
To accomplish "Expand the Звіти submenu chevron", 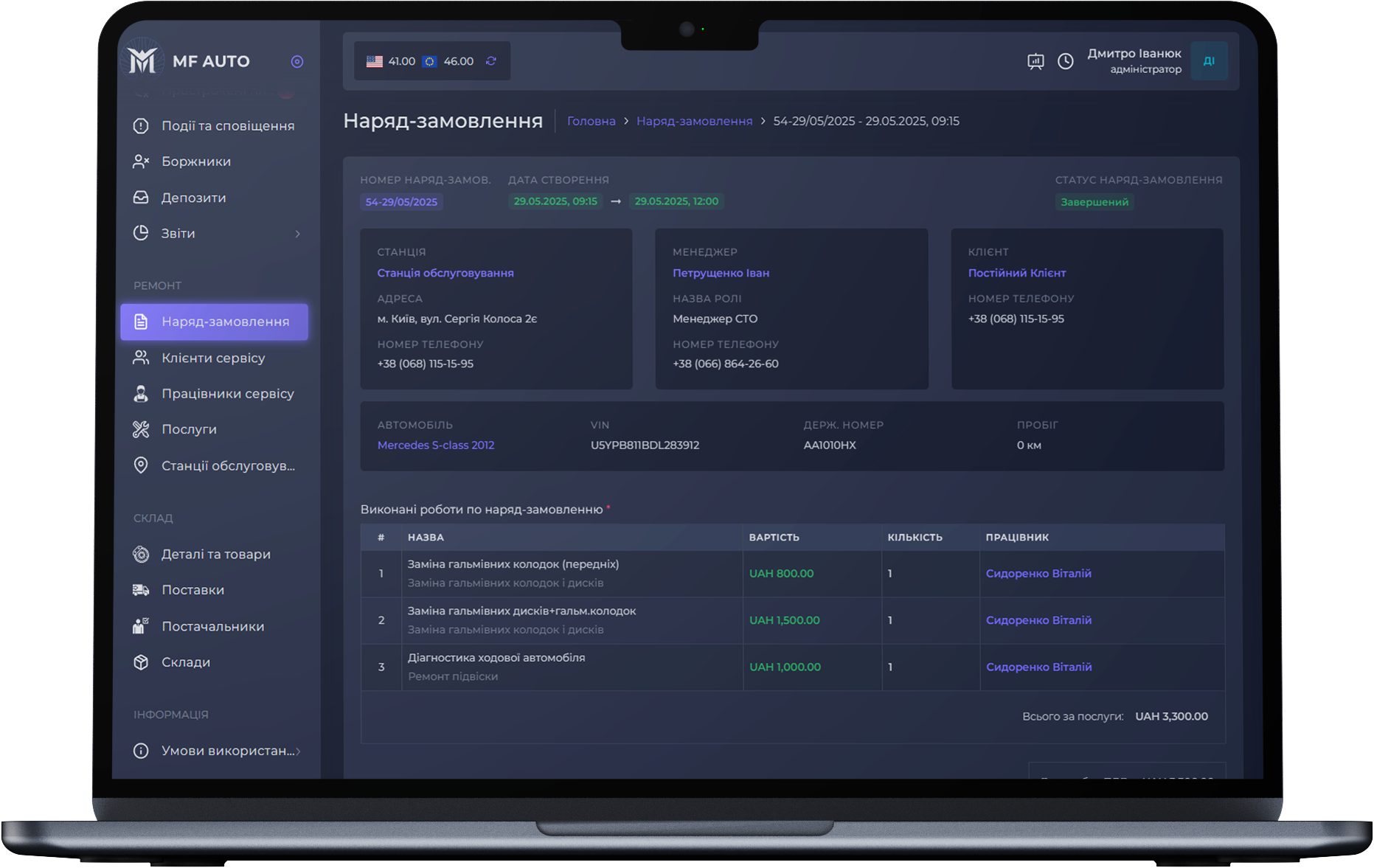I will 298,234.
